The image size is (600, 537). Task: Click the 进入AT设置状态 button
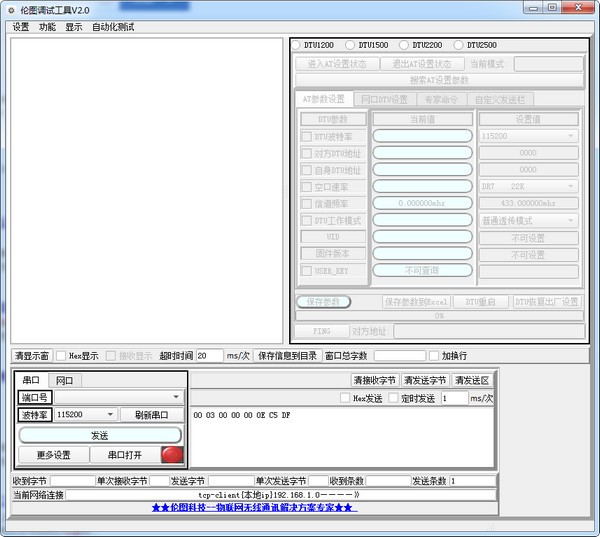337,64
